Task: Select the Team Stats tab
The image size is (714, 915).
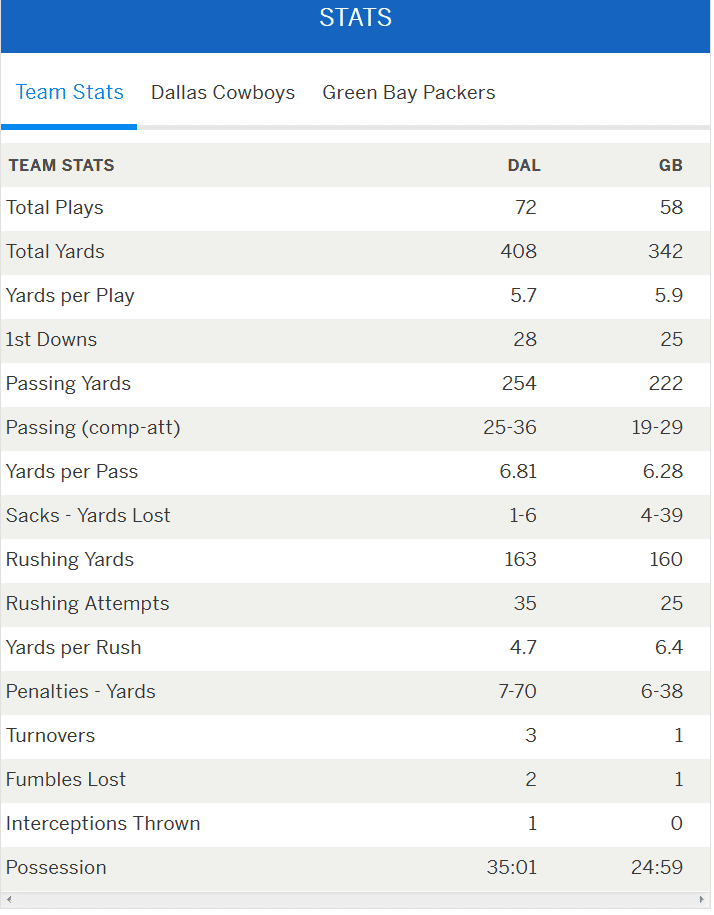Action: pyautogui.click(x=70, y=93)
